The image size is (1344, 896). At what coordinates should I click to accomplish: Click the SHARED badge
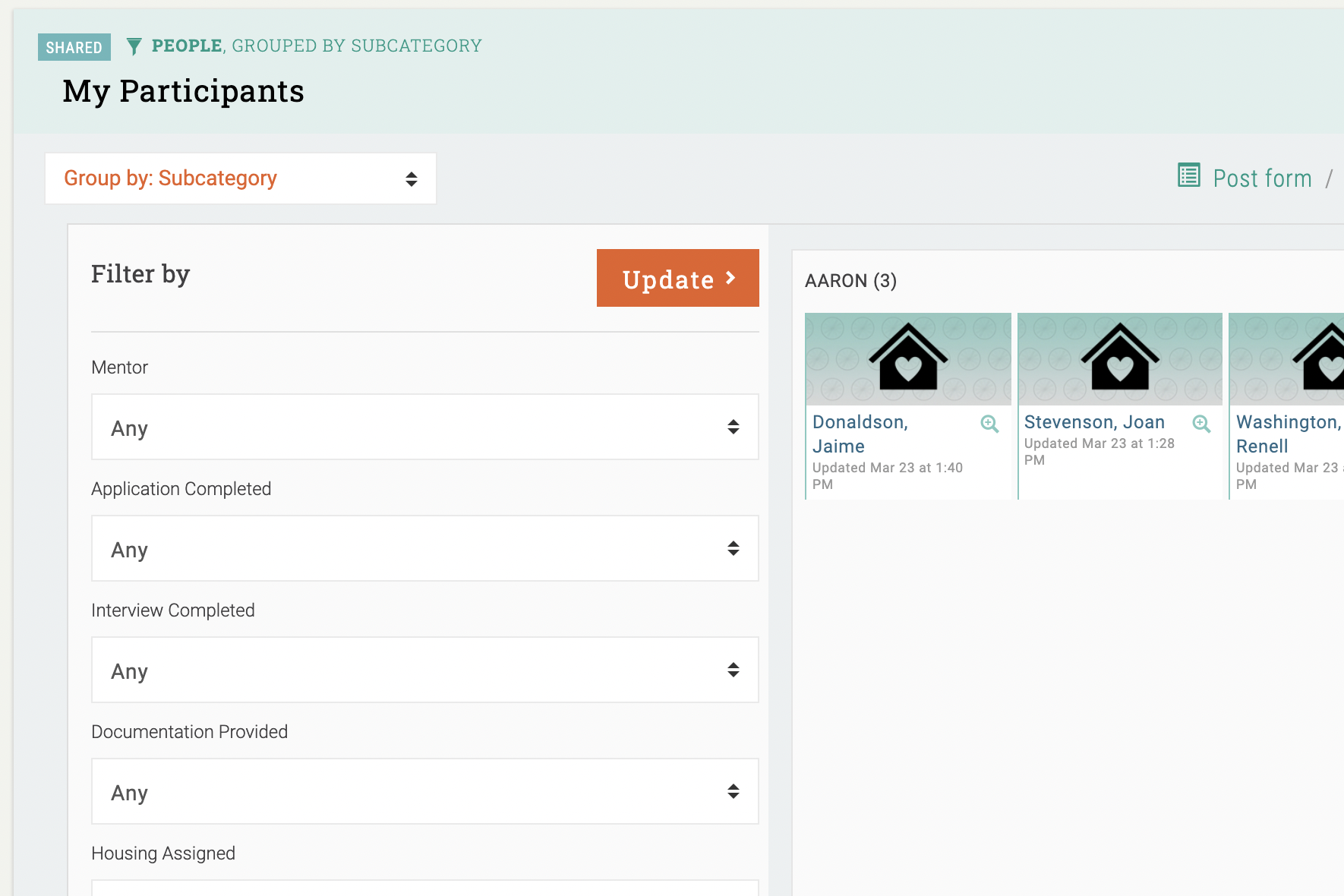74,47
